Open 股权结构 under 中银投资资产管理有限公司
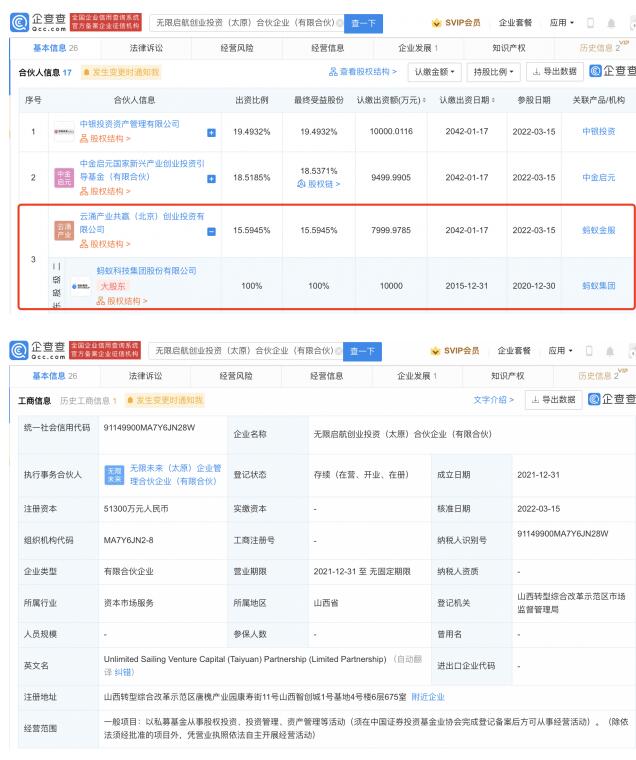This screenshot has width=636, height=760. click(105, 139)
